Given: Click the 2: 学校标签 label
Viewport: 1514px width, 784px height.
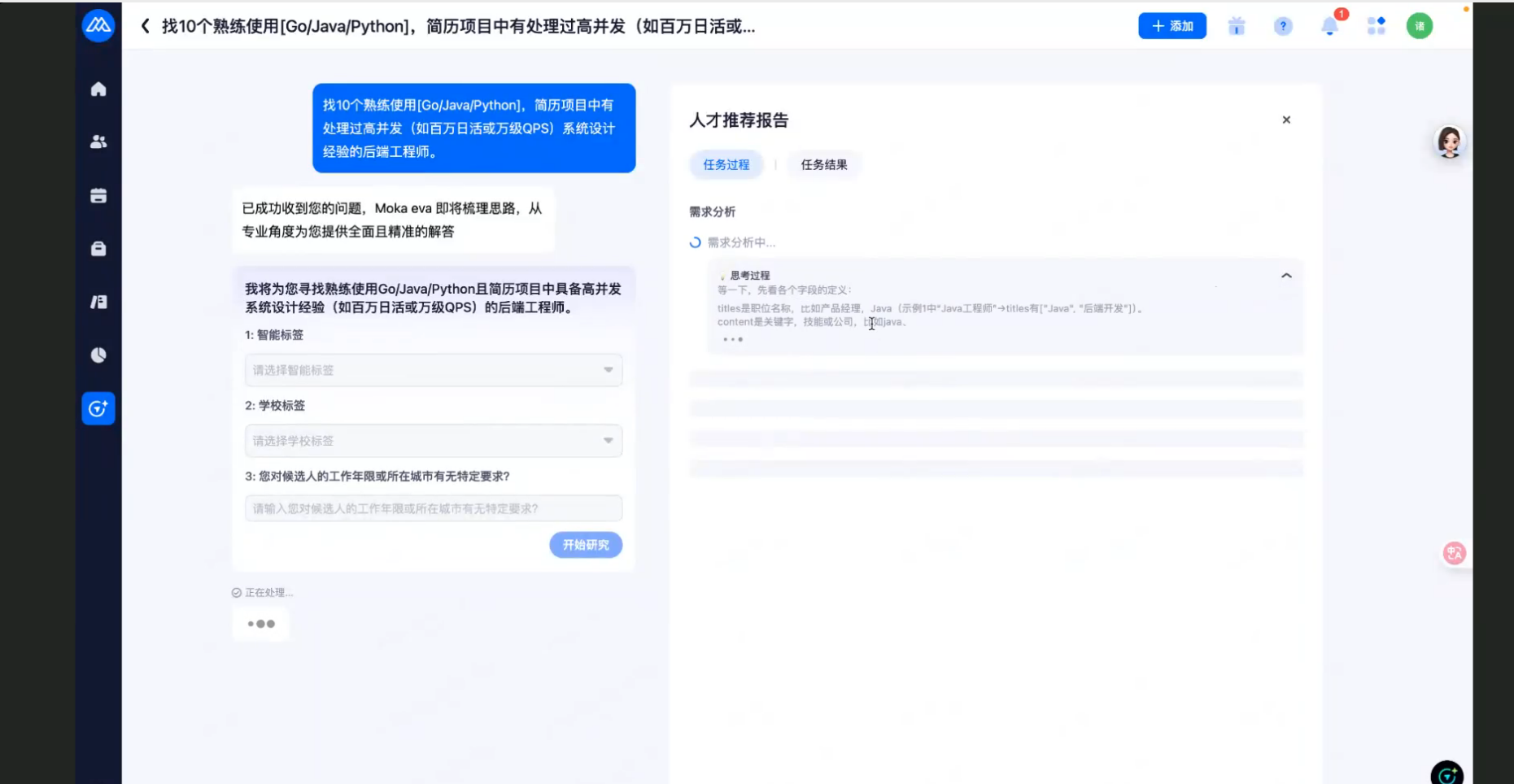Looking at the screenshot, I should click(x=275, y=405).
